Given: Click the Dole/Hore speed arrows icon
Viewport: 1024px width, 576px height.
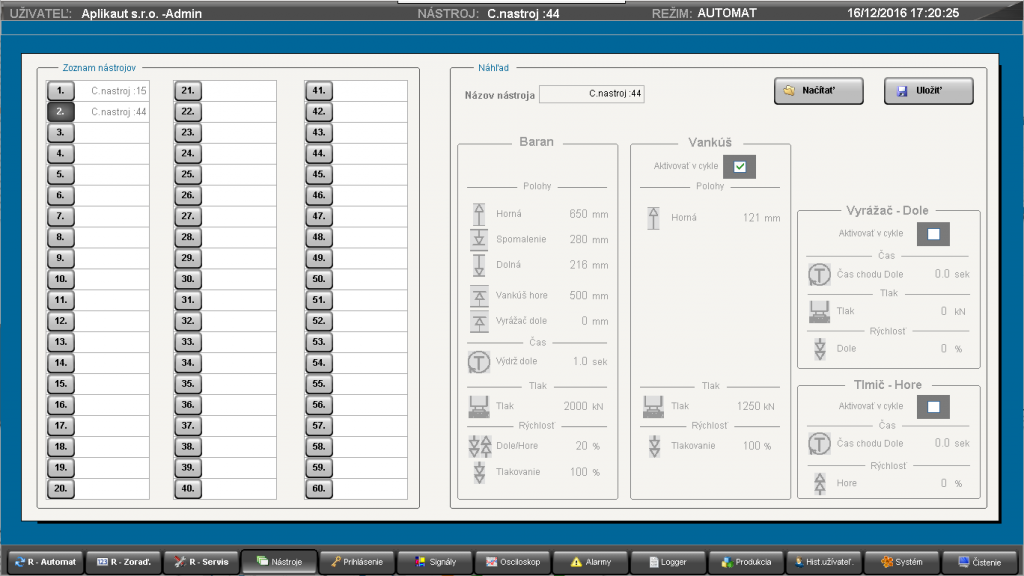Looking at the screenshot, I should 480,446.
